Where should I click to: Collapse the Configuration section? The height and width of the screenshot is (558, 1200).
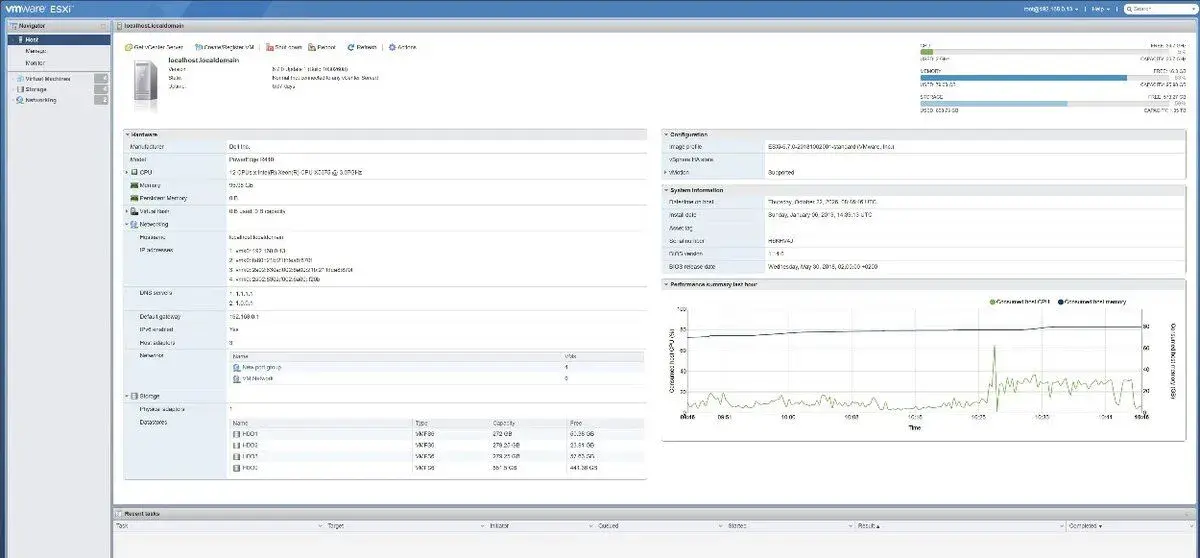[x=666, y=134]
